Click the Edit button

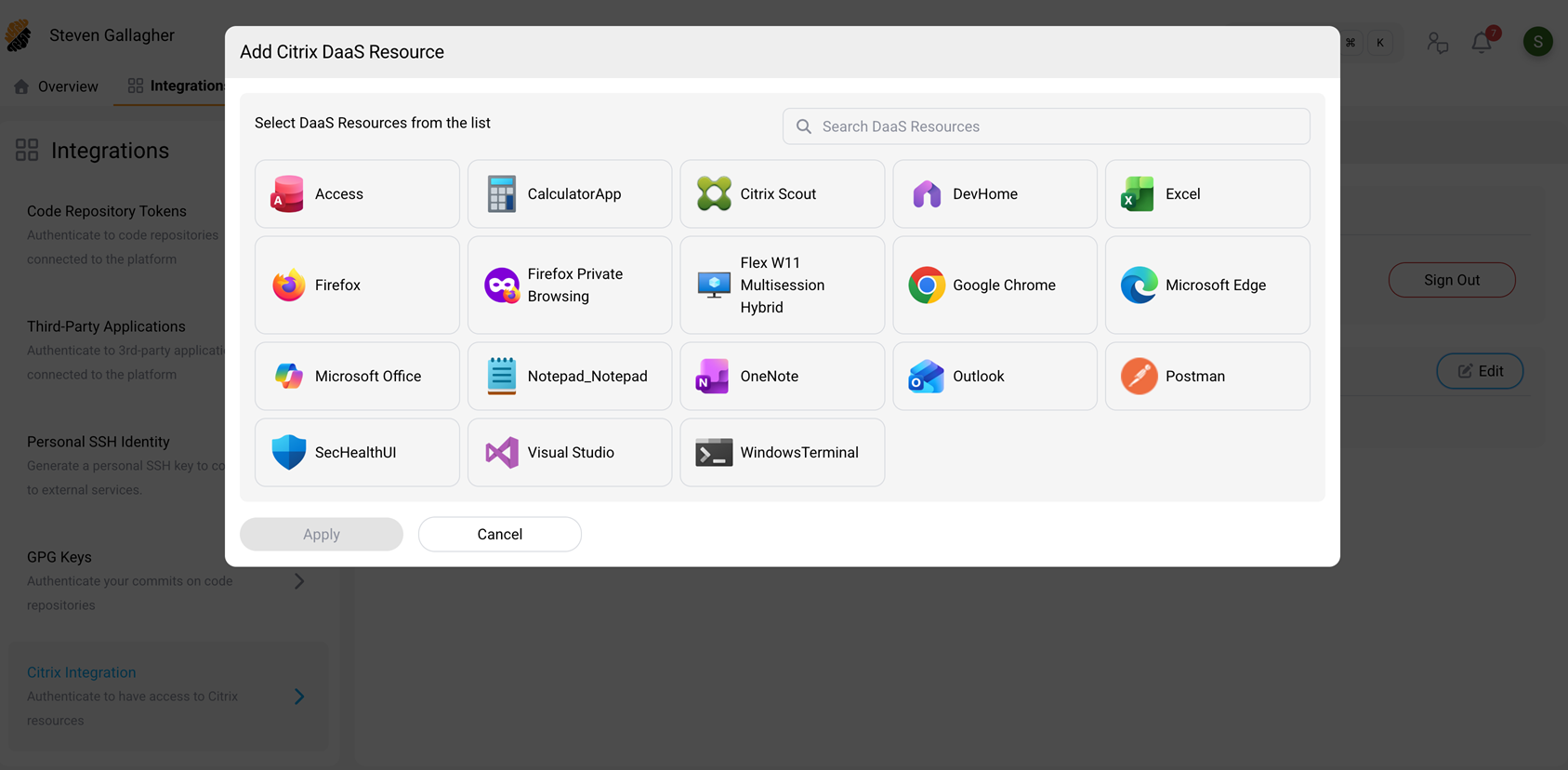1480,371
